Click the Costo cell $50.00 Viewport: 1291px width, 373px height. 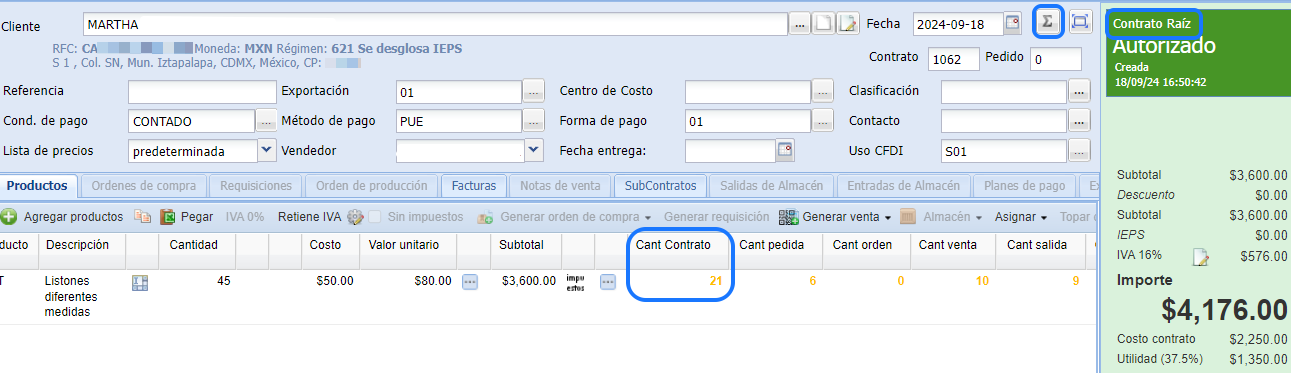334,281
